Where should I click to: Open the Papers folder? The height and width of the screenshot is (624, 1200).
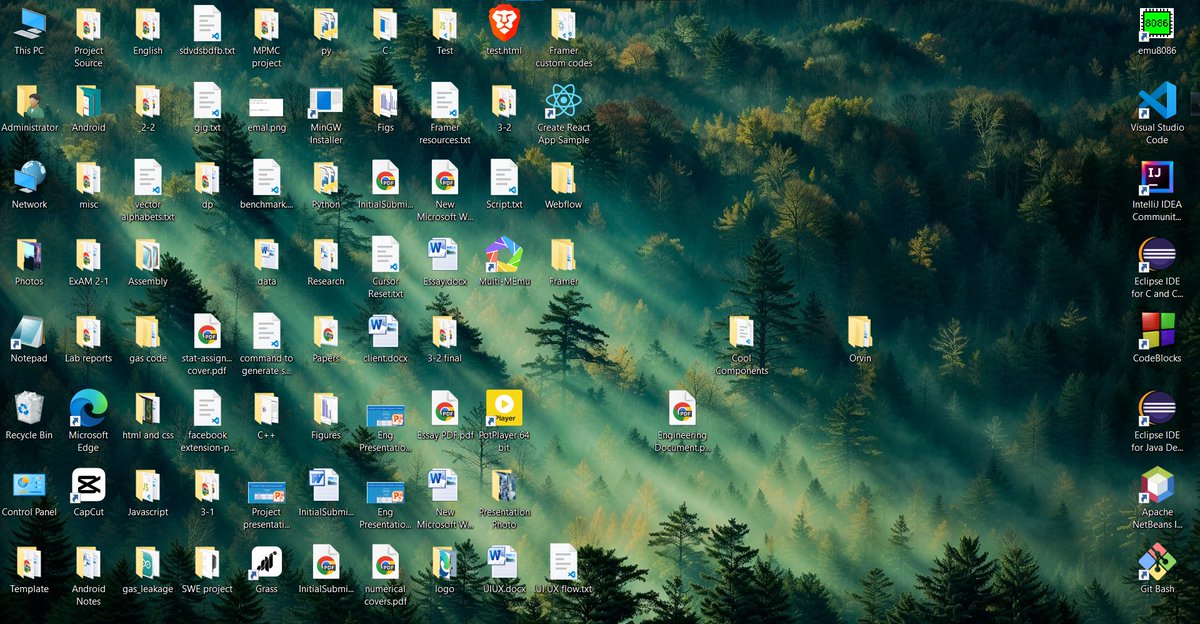pyautogui.click(x=326, y=338)
